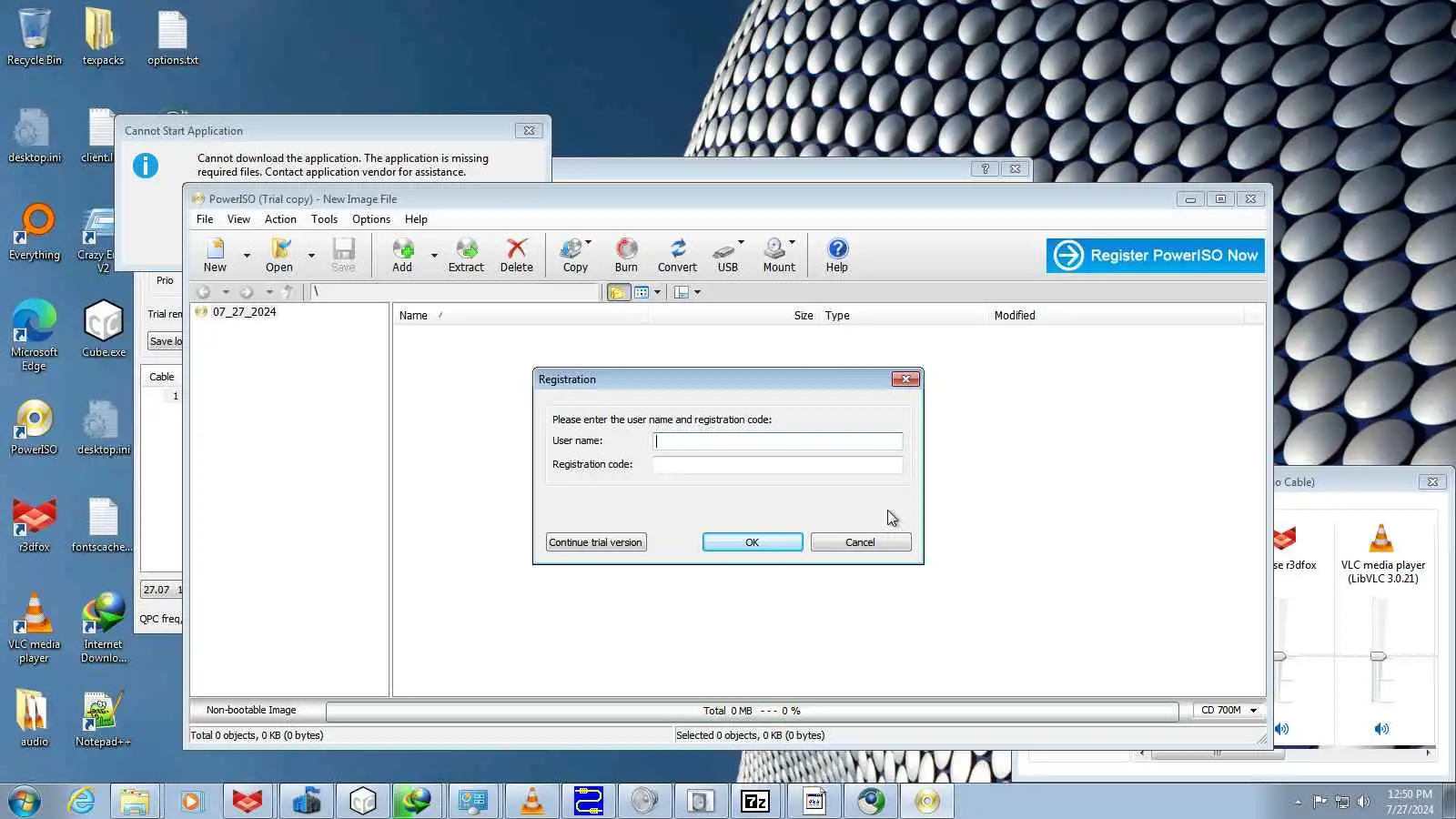The image size is (1456, 819).
Task: Click the Forward navigation arrow in PowerISO
Action: [x=247, y=292]
